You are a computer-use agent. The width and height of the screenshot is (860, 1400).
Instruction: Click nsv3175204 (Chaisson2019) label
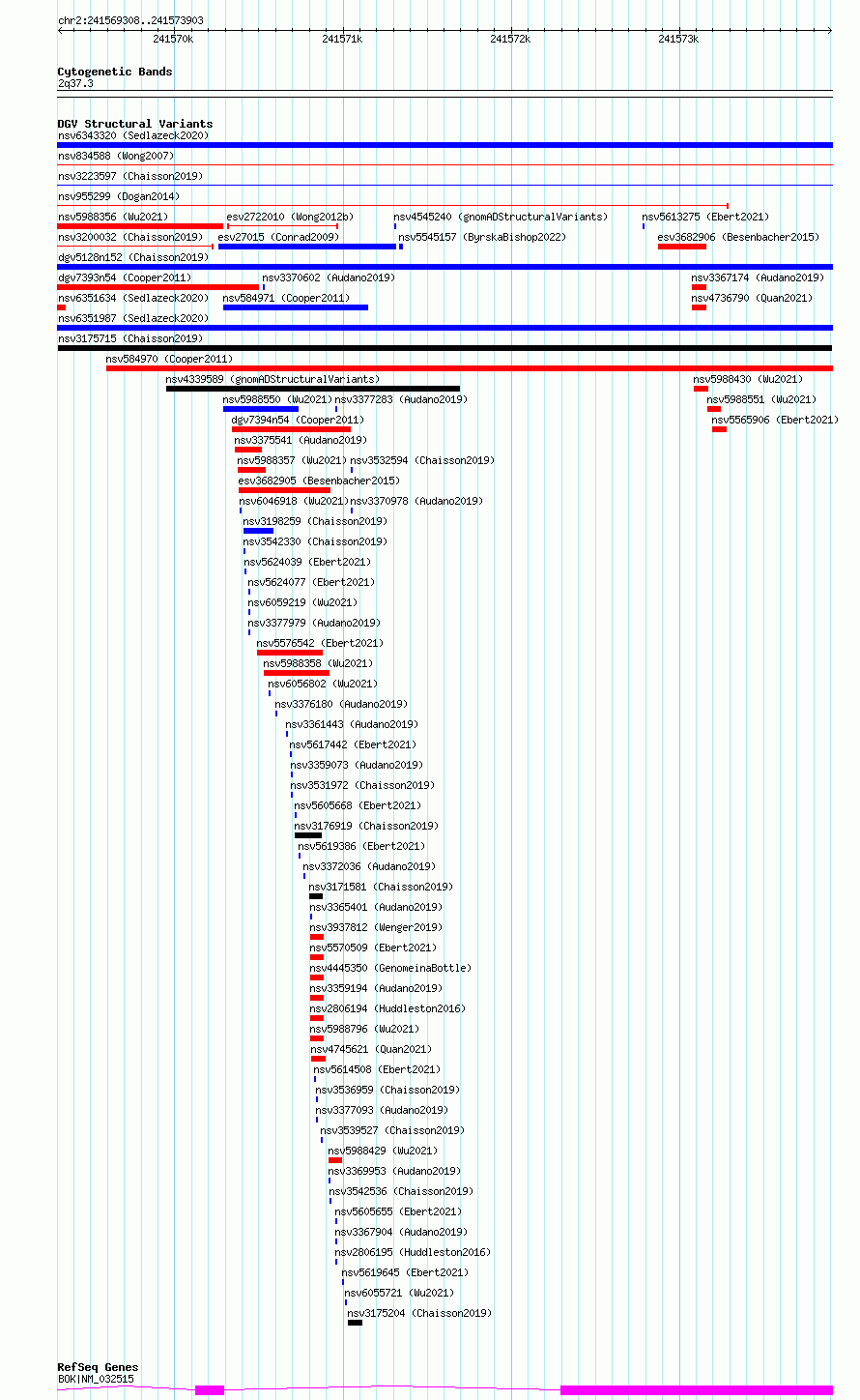[x=419, y=1314]
